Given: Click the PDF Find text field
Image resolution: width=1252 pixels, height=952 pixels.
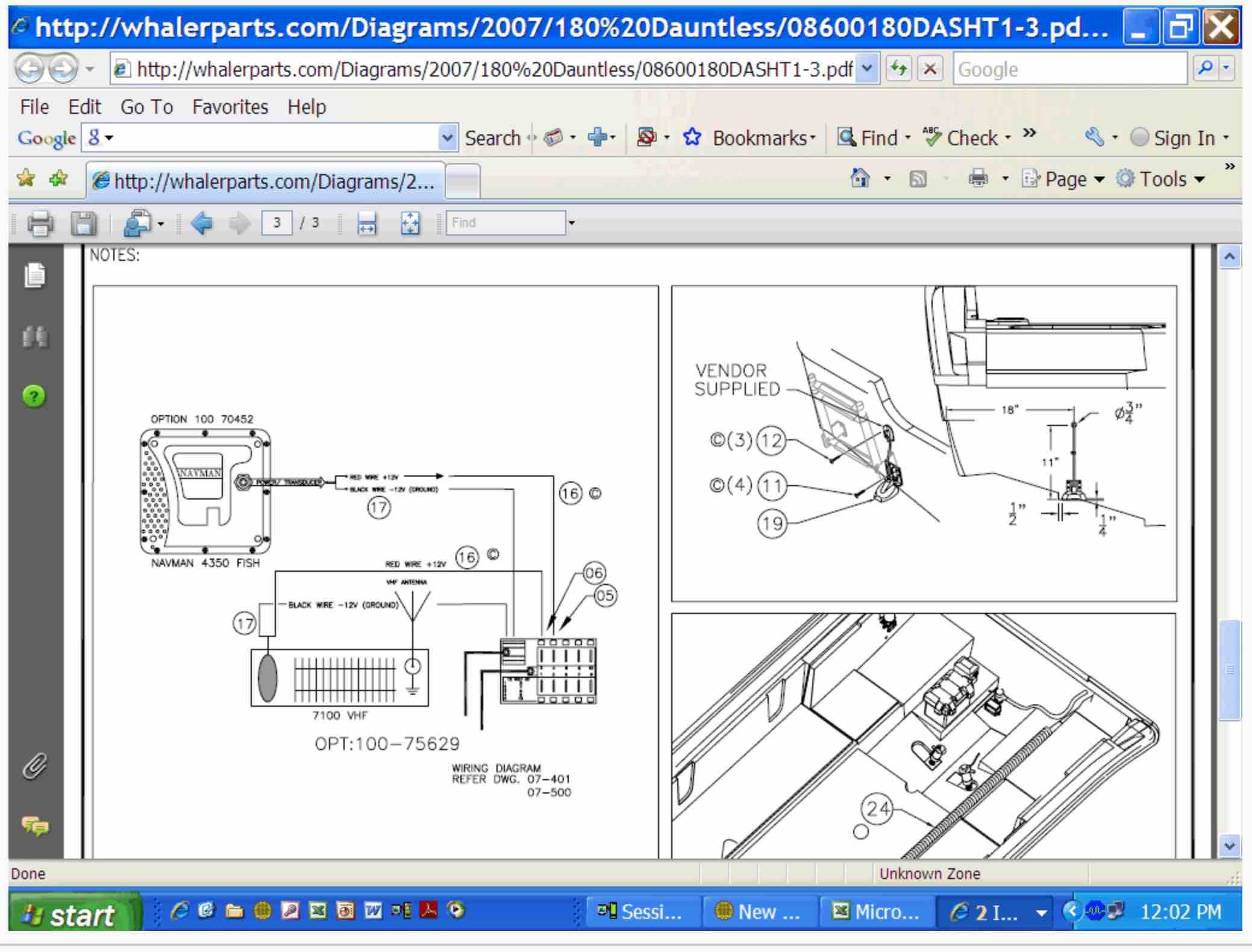Looking at the screenshot, I should coord(505,223).
